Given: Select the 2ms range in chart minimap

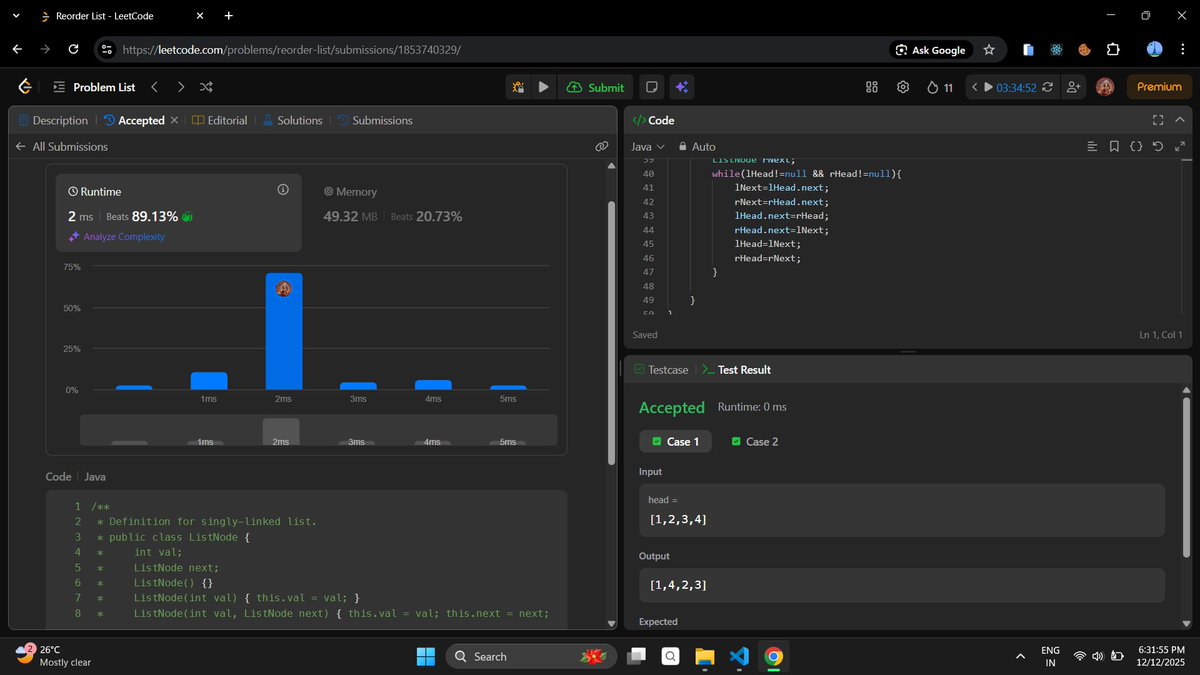Looking at the screenshot, I should [281, 432].
